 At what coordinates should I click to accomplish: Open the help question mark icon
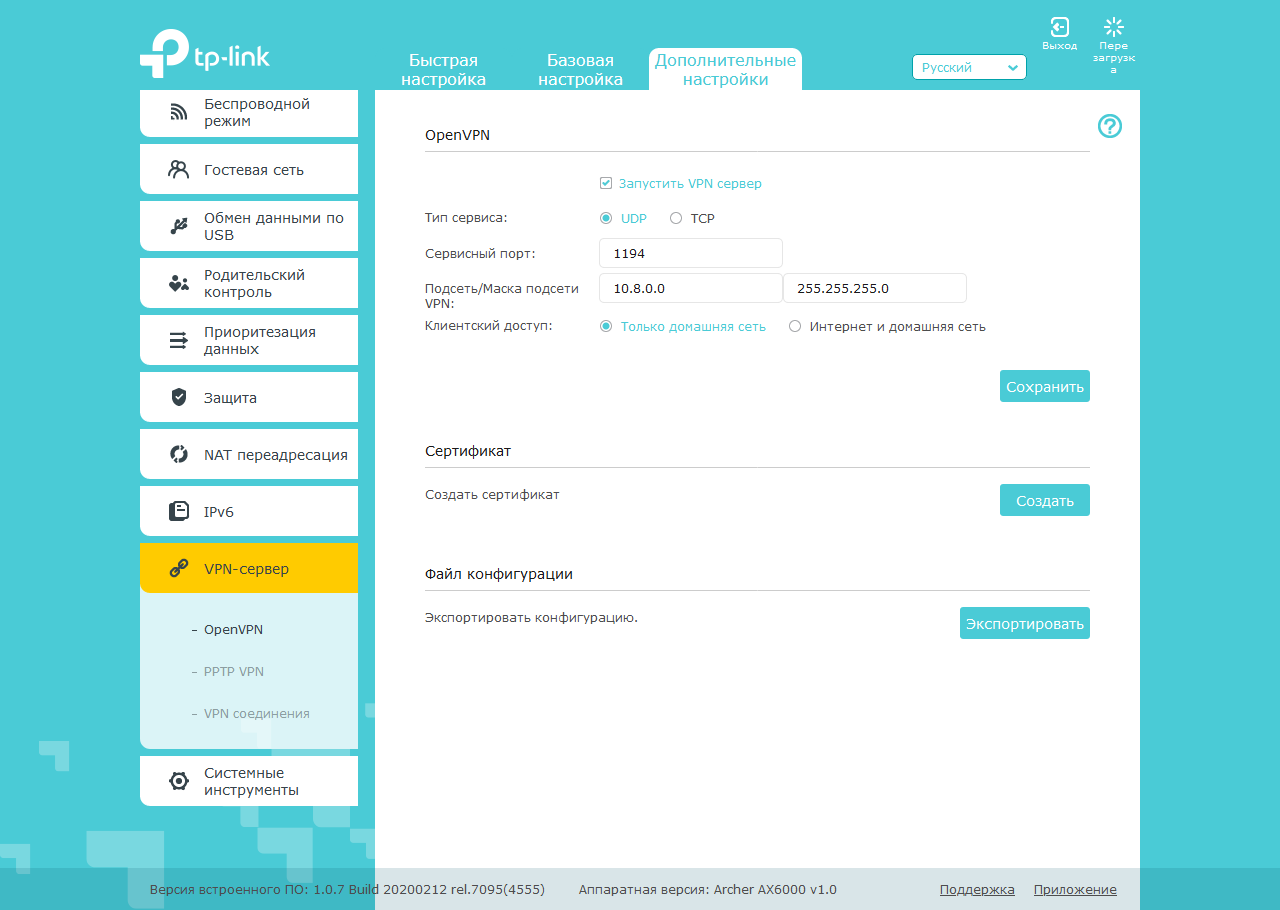coord(1110,126)
